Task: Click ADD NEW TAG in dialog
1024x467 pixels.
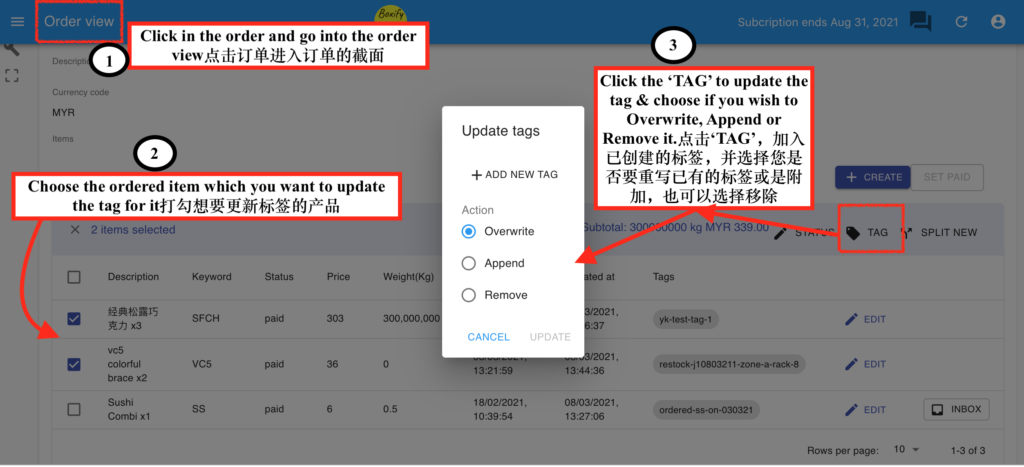Action: click(514, 175)
